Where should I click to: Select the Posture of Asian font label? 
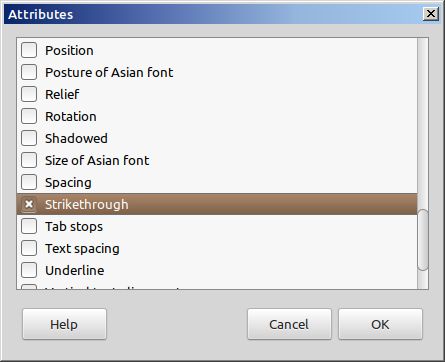coord(109,73)
